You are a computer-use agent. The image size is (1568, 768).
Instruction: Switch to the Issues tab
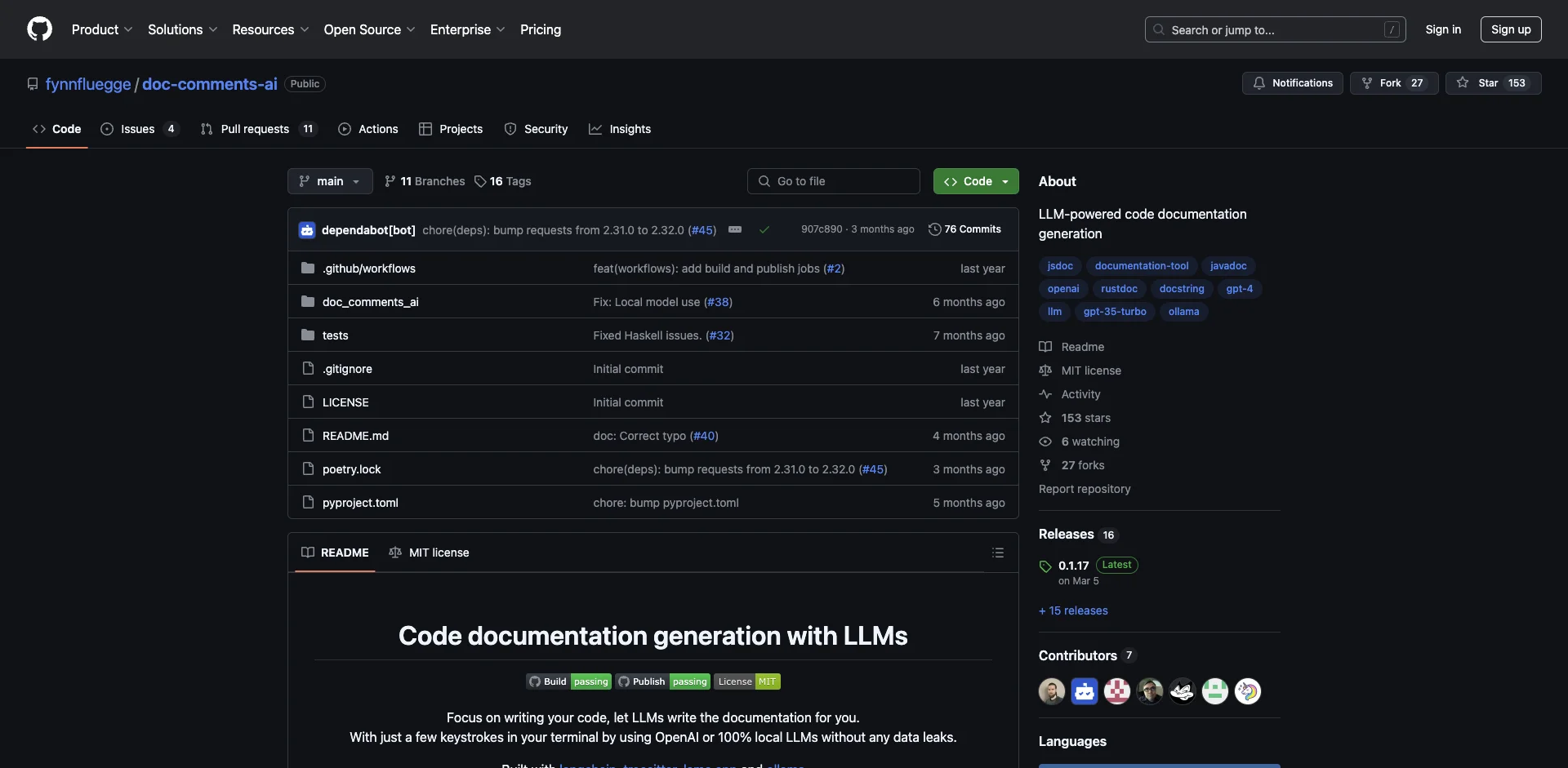139,129
